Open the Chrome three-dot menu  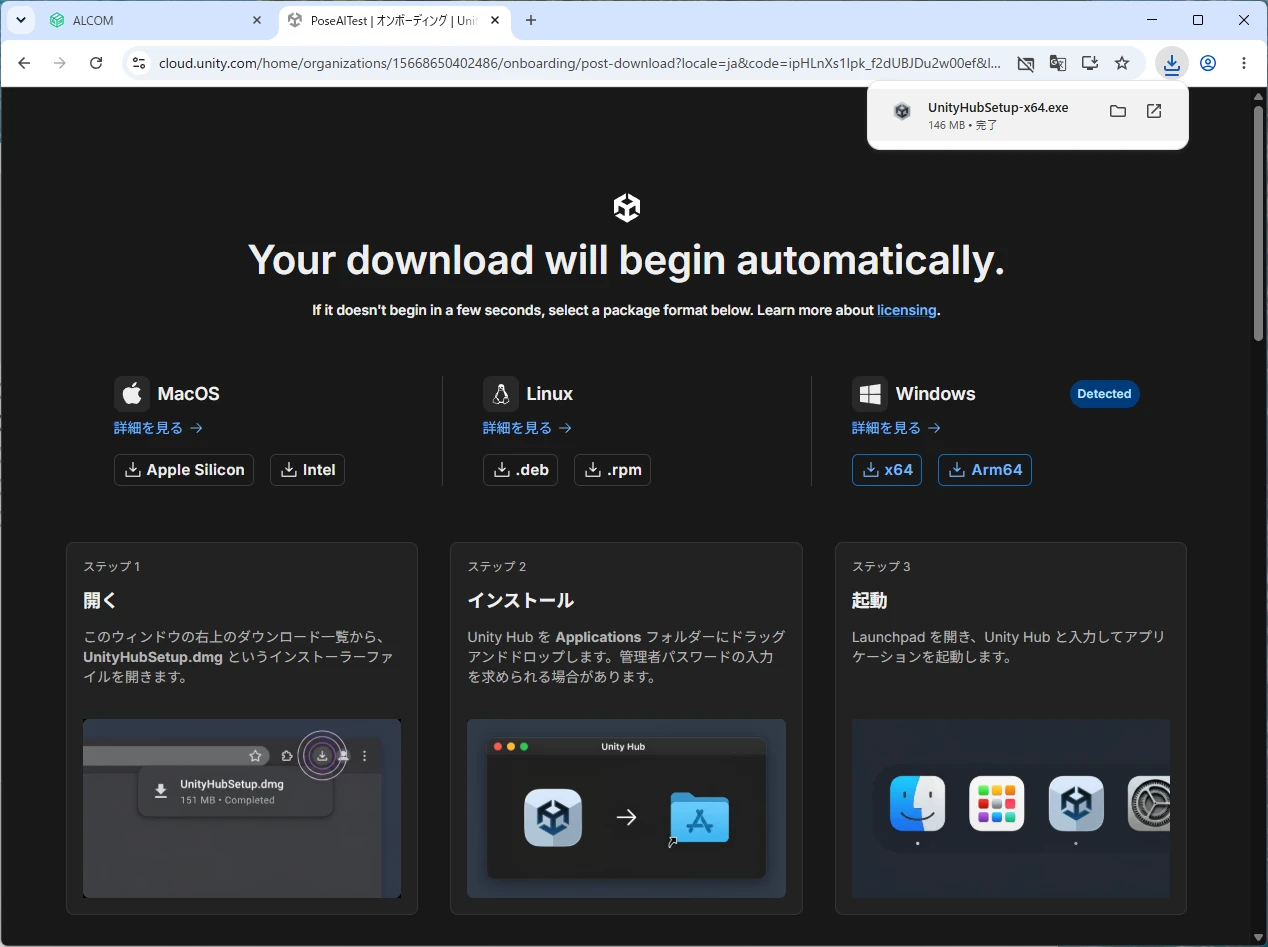tap(1244, 63)
